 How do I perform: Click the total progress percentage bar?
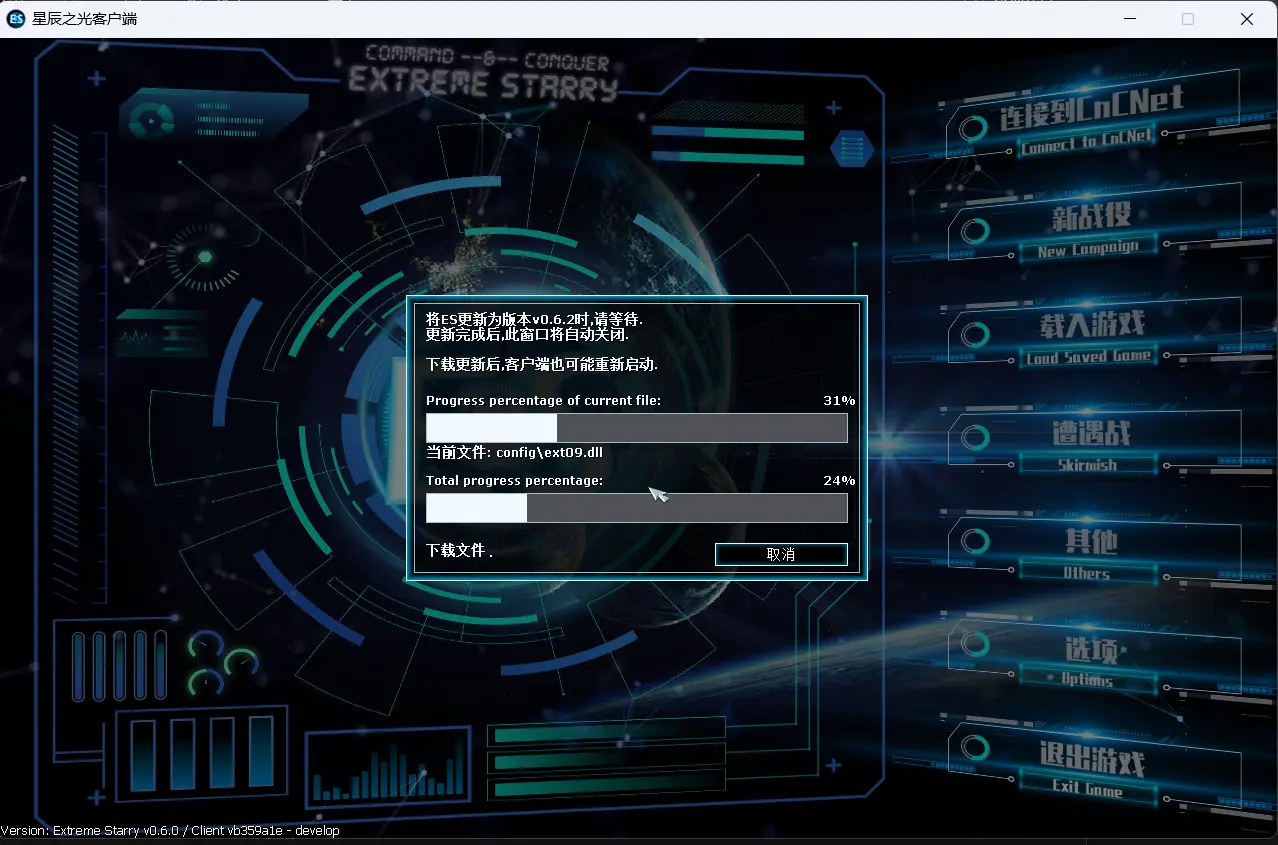tap(636, 508)
